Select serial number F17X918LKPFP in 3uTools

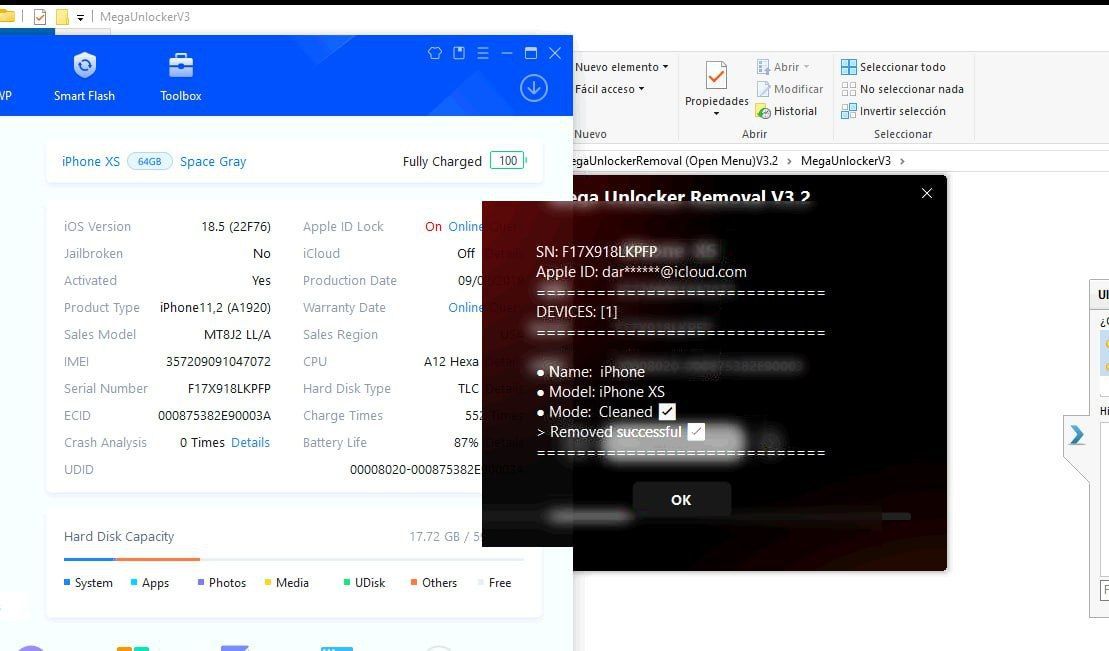pos(229,388)
